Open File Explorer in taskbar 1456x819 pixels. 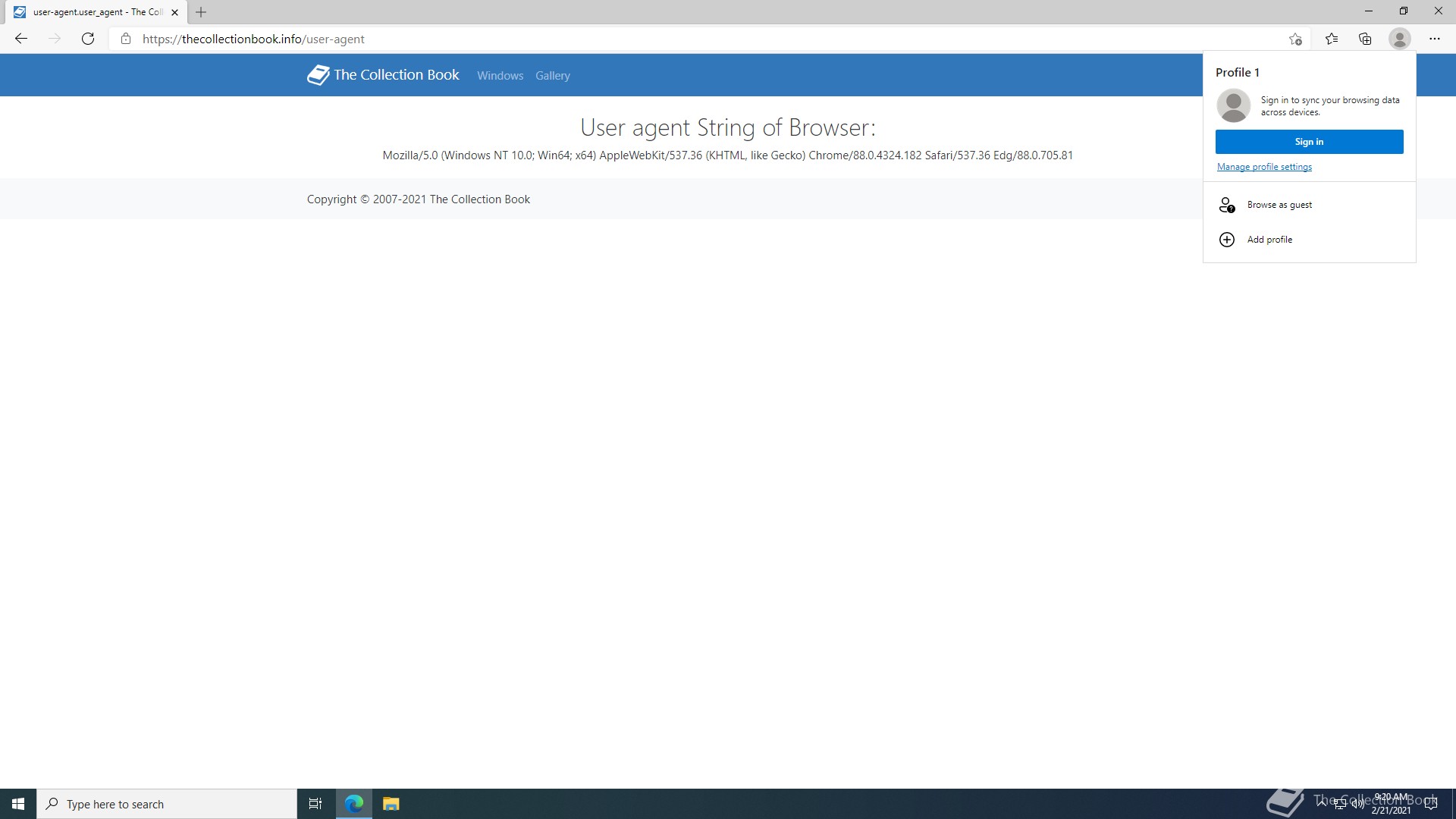pyautogui.click(x=391, y=804)
